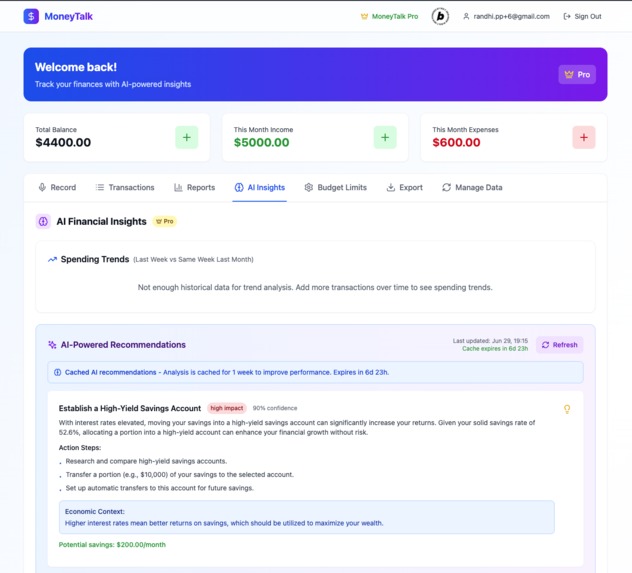632x573 pixels.
Task: Click the AI-Powered Recommendations sparkle icon
Action: coord(52,345)
